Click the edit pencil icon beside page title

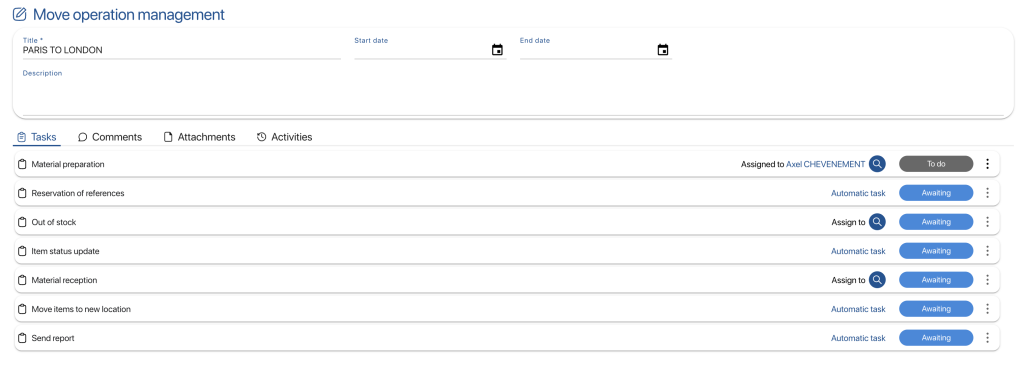pyautogui.click(x=20, y=14)
